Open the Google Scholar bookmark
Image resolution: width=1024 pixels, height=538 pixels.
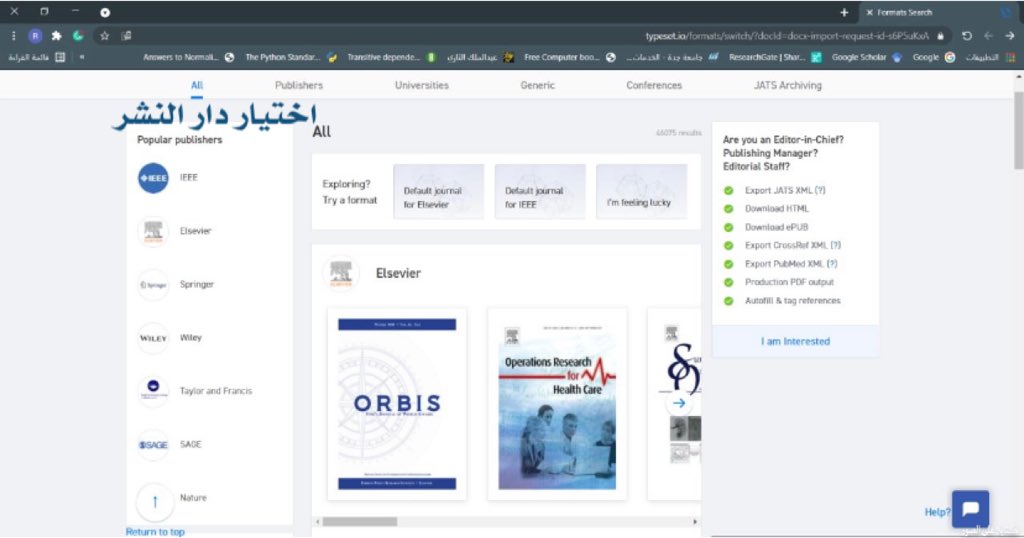[866, 57]
